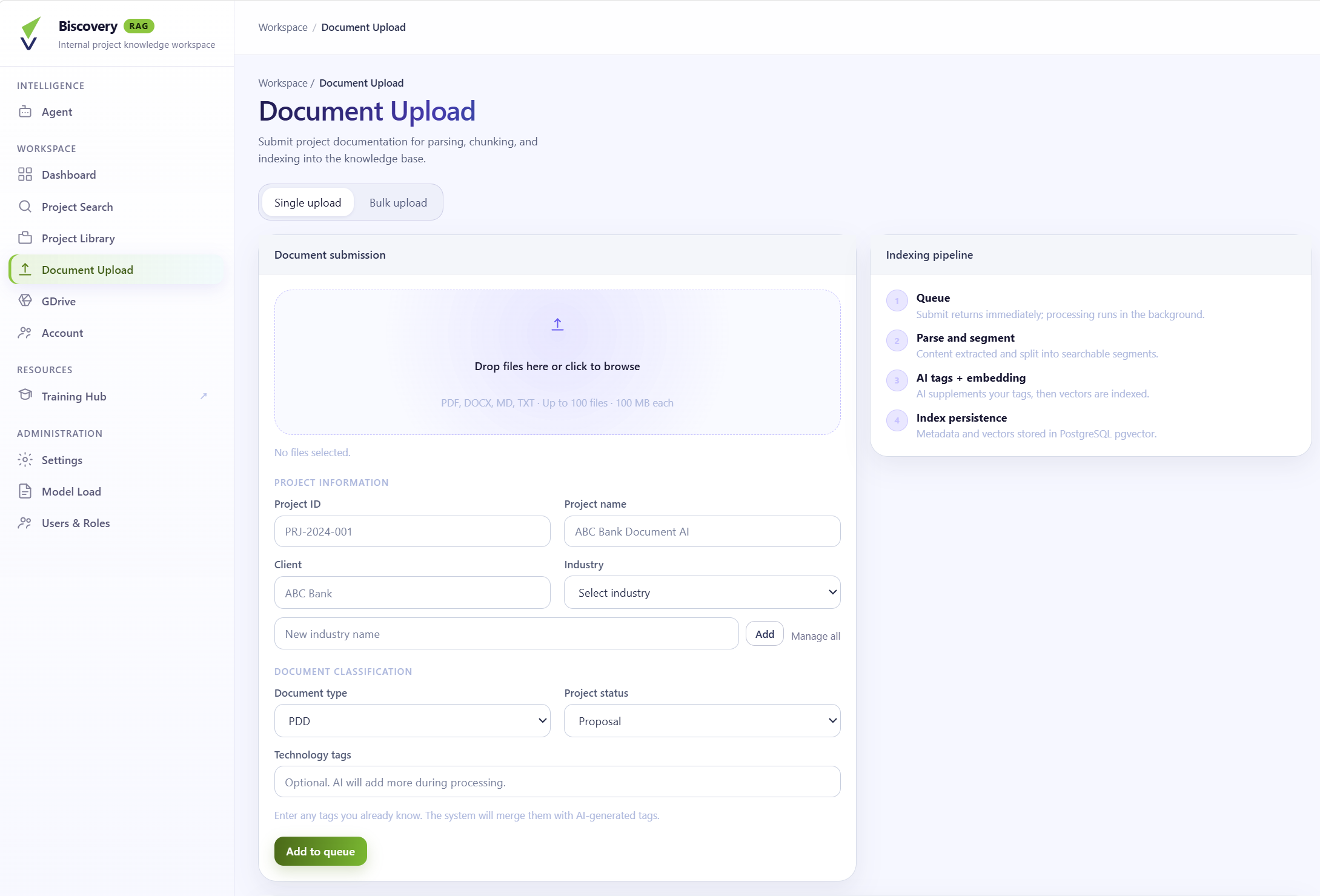The image size is (1320, 896).
Task: Focus the Technology tags input field
Action: tap(557, 782)
